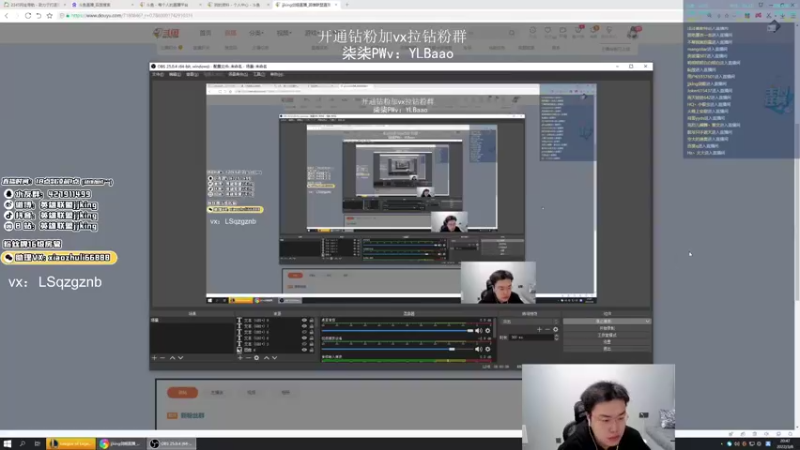Open transition properties gear

pos(556,330)
